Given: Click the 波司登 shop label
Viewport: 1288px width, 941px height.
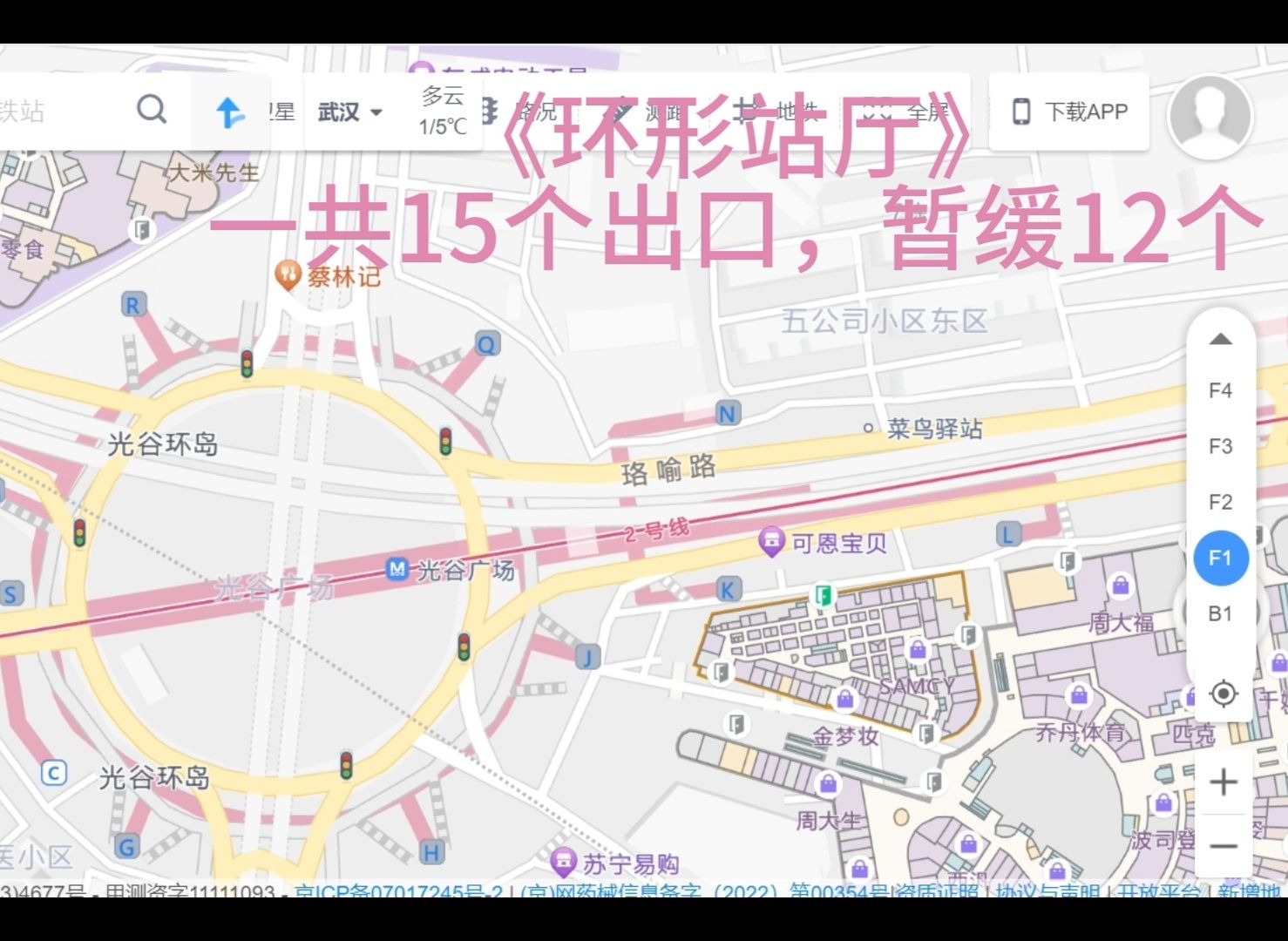Looking at the screenshot, I should coord(1163,840).
